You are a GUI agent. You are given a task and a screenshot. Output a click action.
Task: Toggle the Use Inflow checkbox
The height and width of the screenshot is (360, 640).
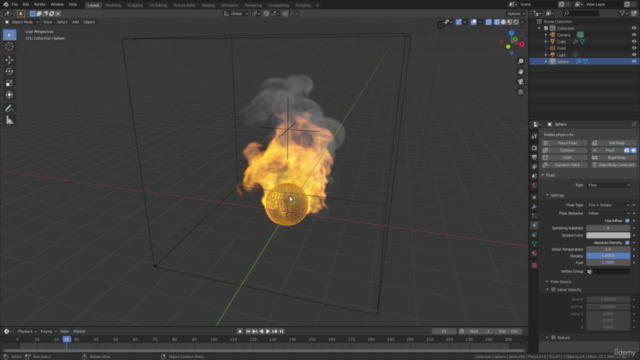tap(627, 221)
